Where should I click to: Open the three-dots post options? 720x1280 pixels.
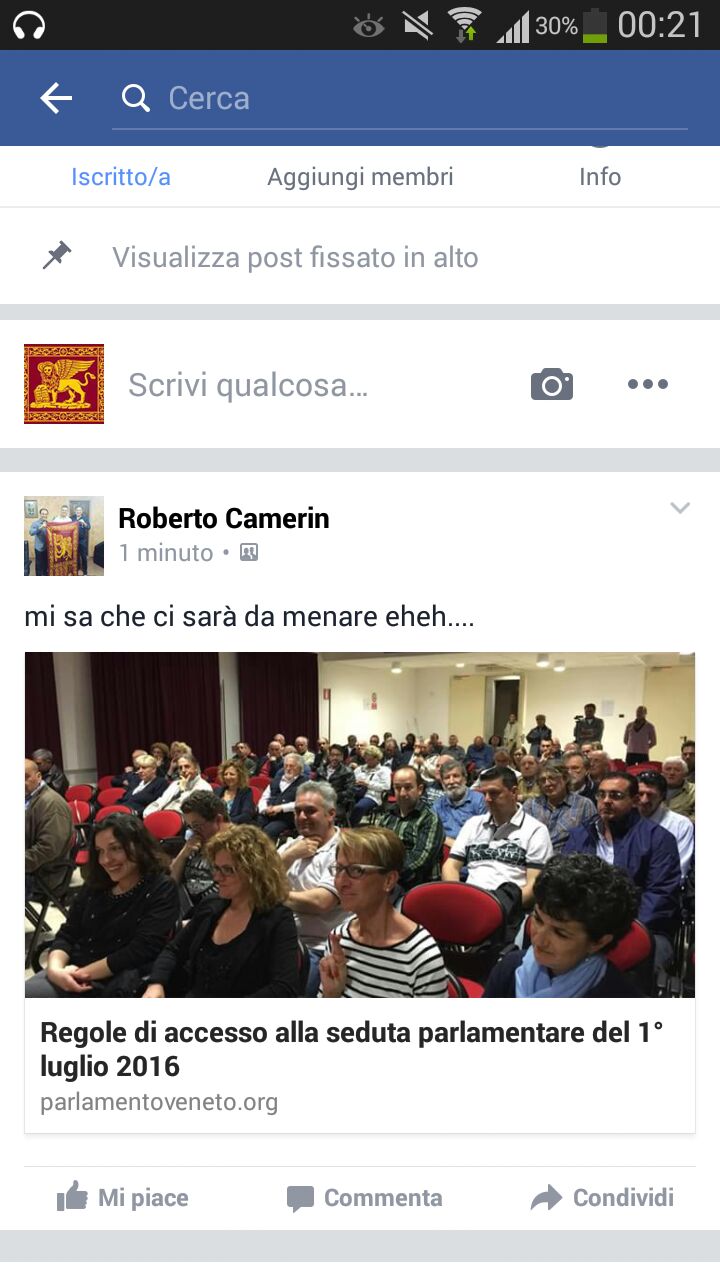pos(648,384)
